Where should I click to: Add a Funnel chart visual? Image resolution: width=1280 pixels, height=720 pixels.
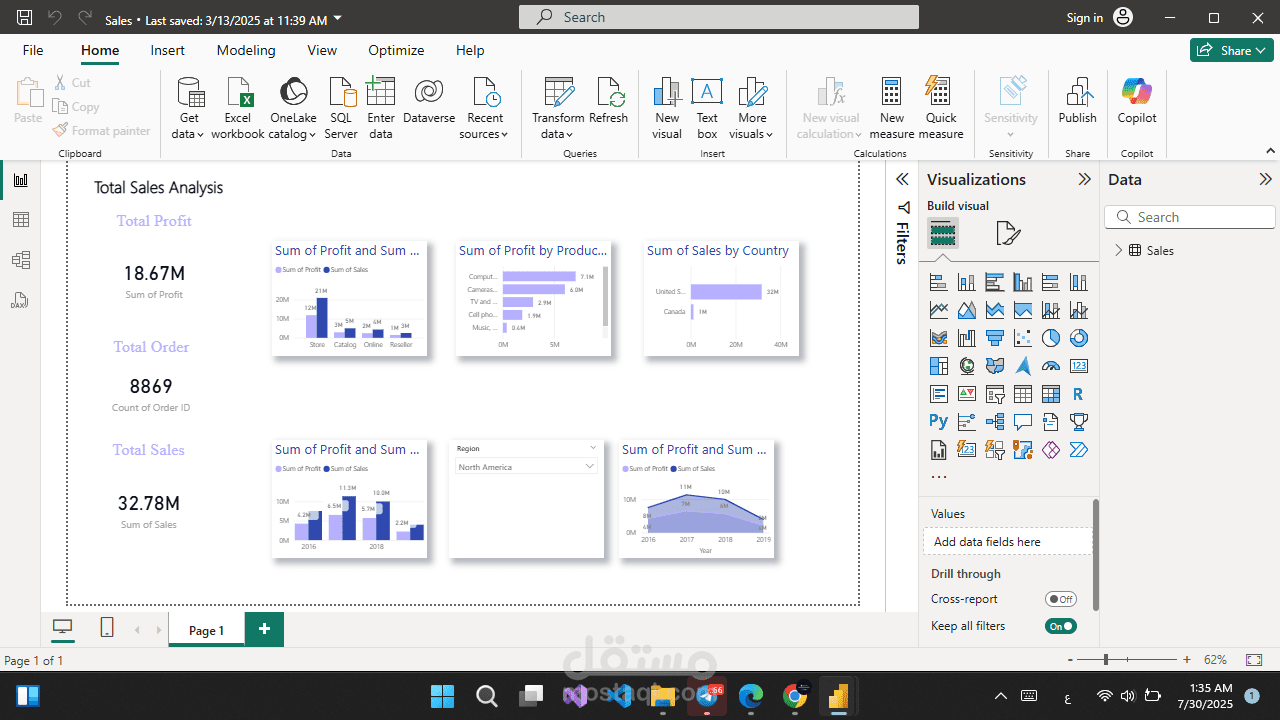pyautogui.click(x=994, y=338)
